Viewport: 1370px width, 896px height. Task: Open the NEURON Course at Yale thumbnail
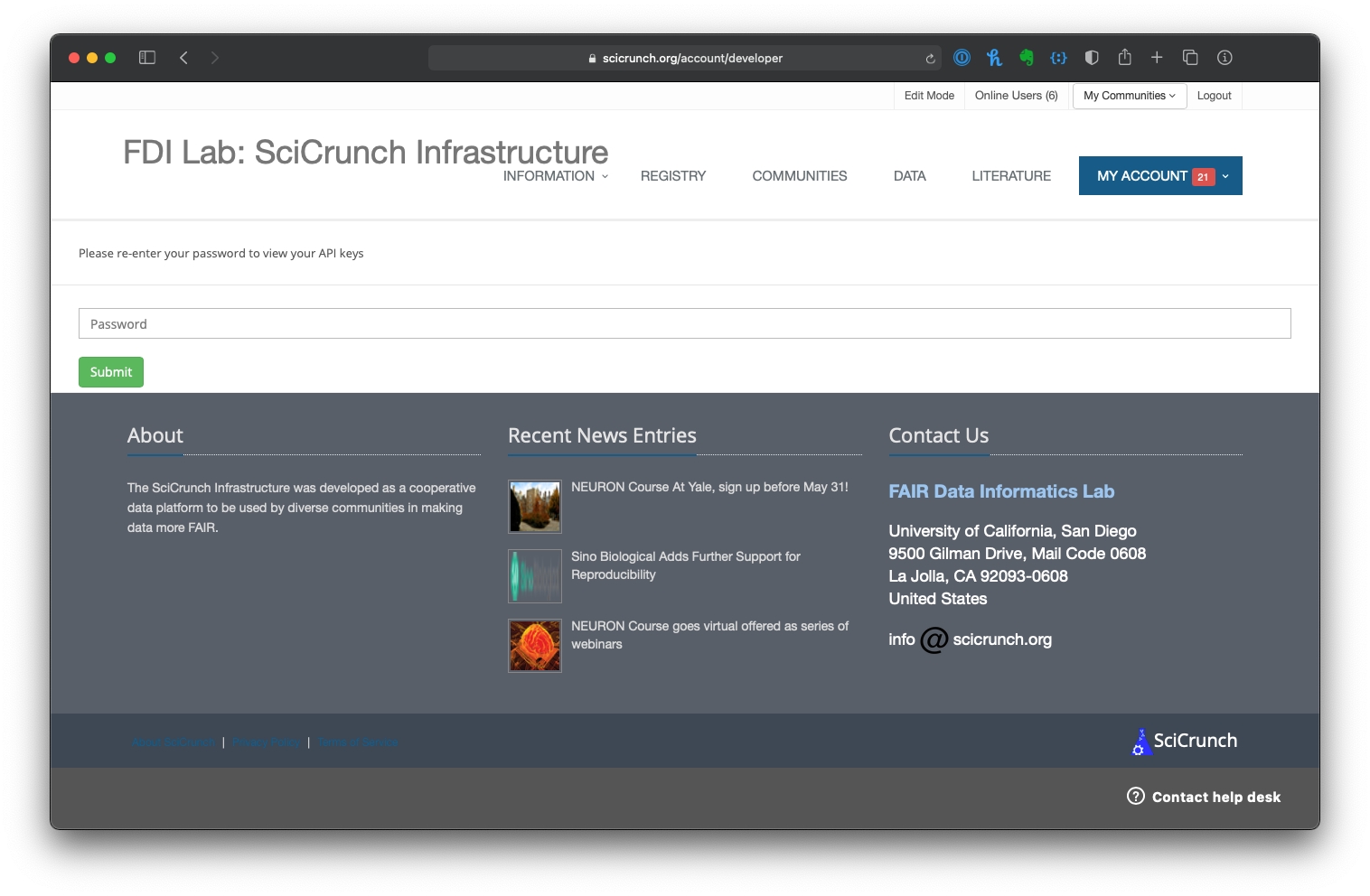[535, 506]
